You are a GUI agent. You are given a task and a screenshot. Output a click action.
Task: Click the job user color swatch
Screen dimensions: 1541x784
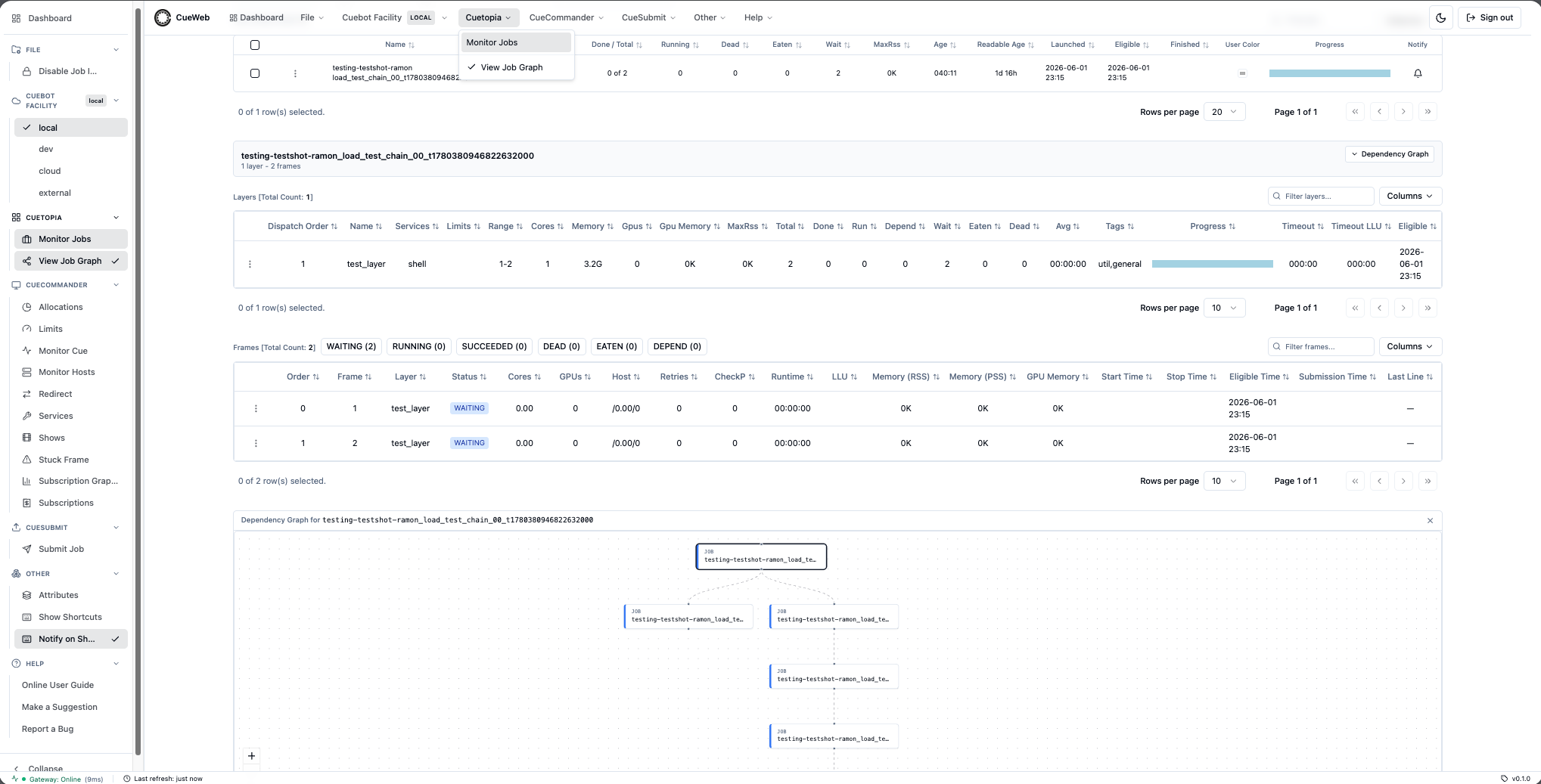coord(1242,73)
